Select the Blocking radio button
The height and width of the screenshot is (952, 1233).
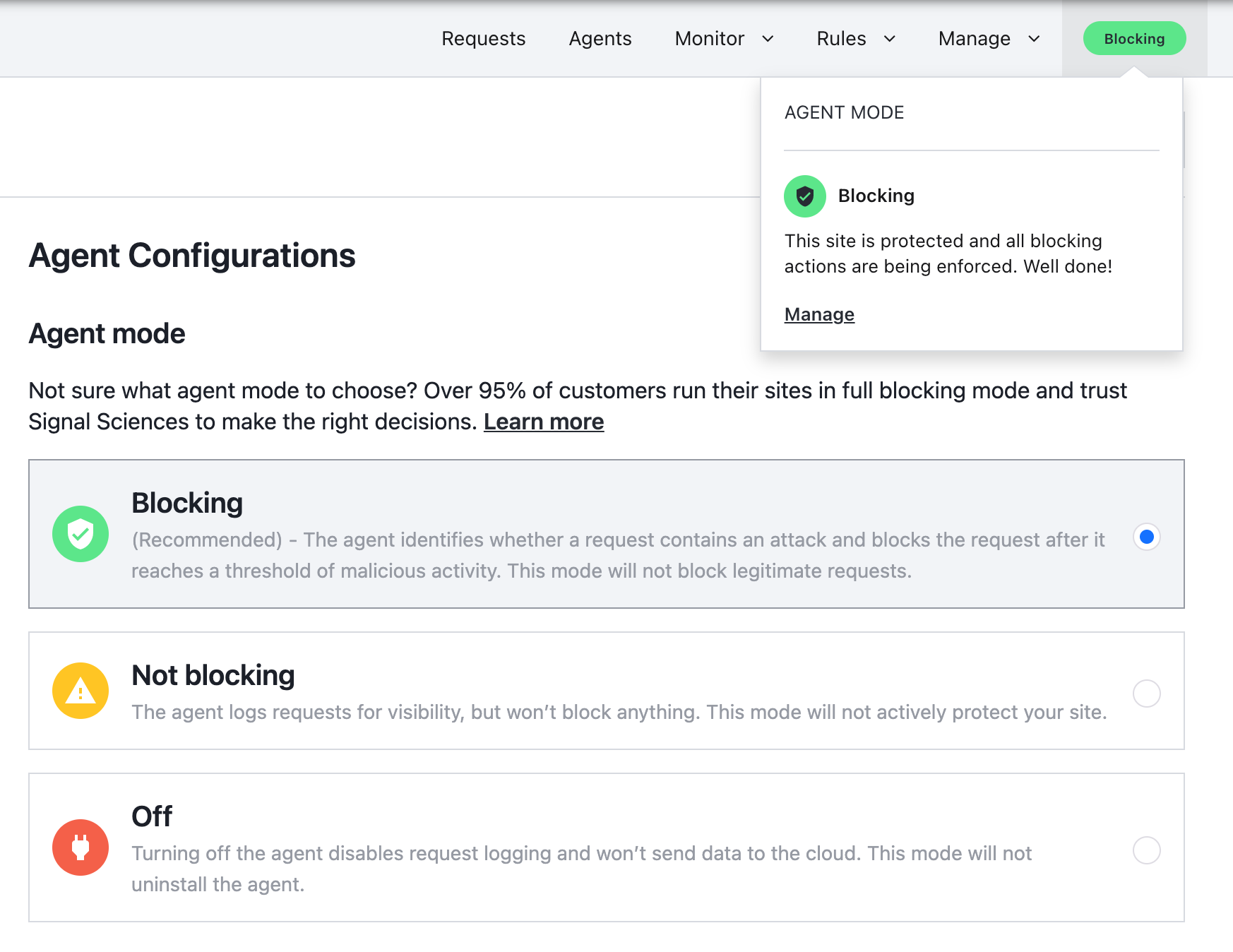(1146, 537)
